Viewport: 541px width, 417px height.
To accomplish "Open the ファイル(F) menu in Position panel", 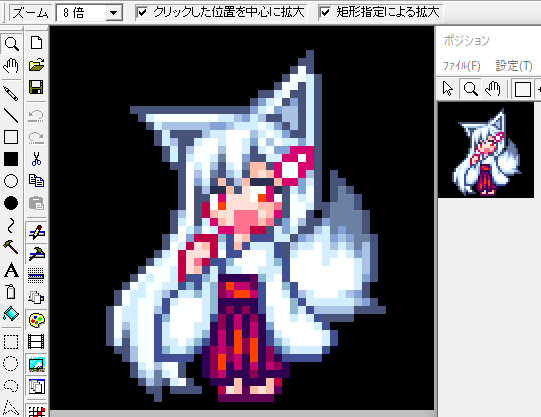I will [461, 66].
